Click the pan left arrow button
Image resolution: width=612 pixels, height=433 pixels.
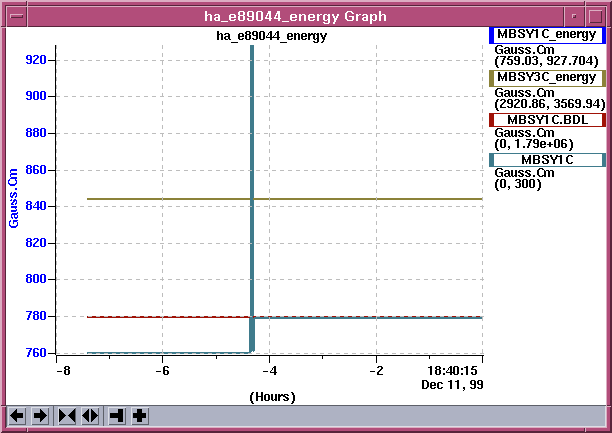tap(17, 416)
